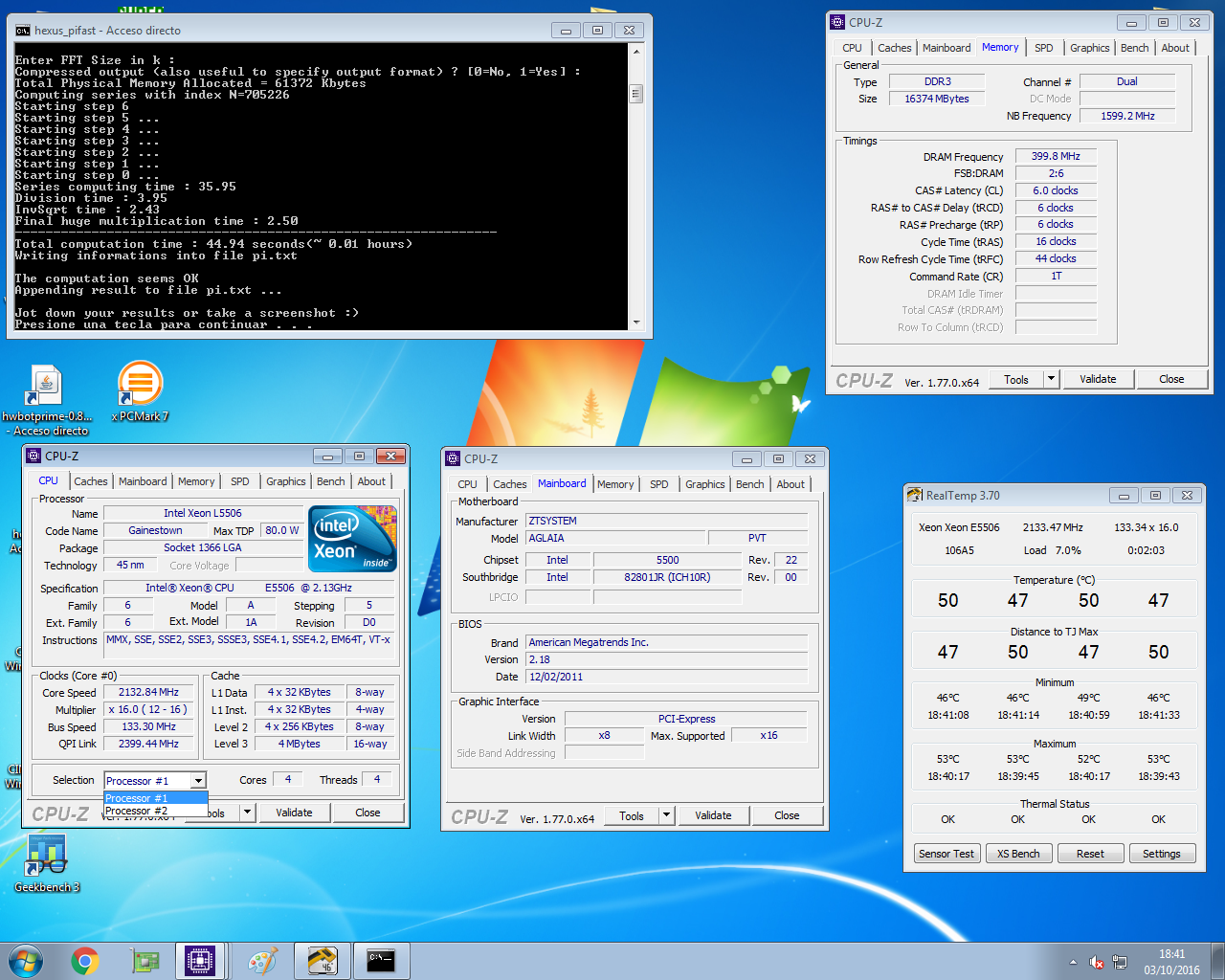Choose Processor #2 in the Selection list
The height and width of the screenshot is (980, 1225).
[155, 811]
